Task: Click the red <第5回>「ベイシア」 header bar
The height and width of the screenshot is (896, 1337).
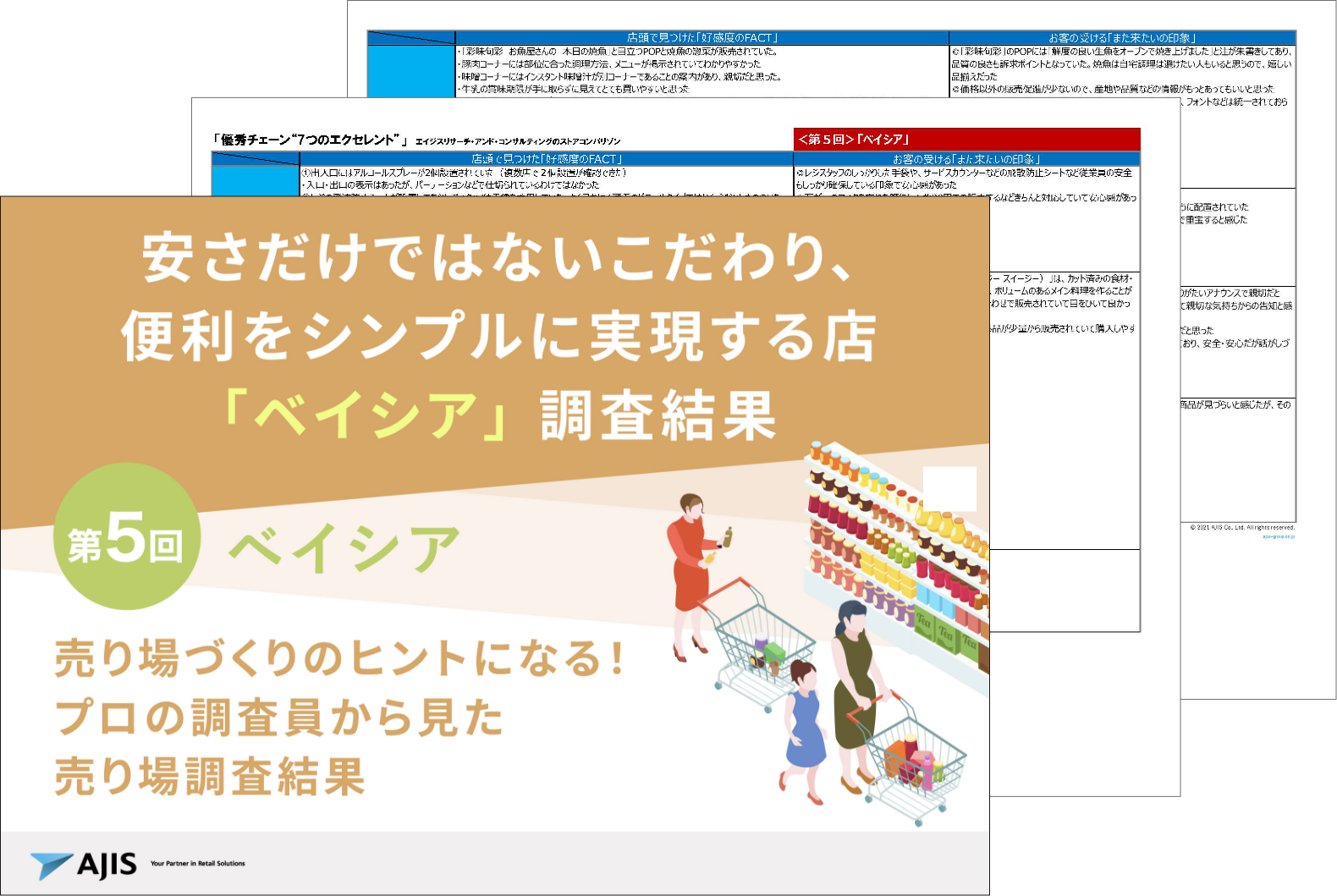Action: click(967, 140)
